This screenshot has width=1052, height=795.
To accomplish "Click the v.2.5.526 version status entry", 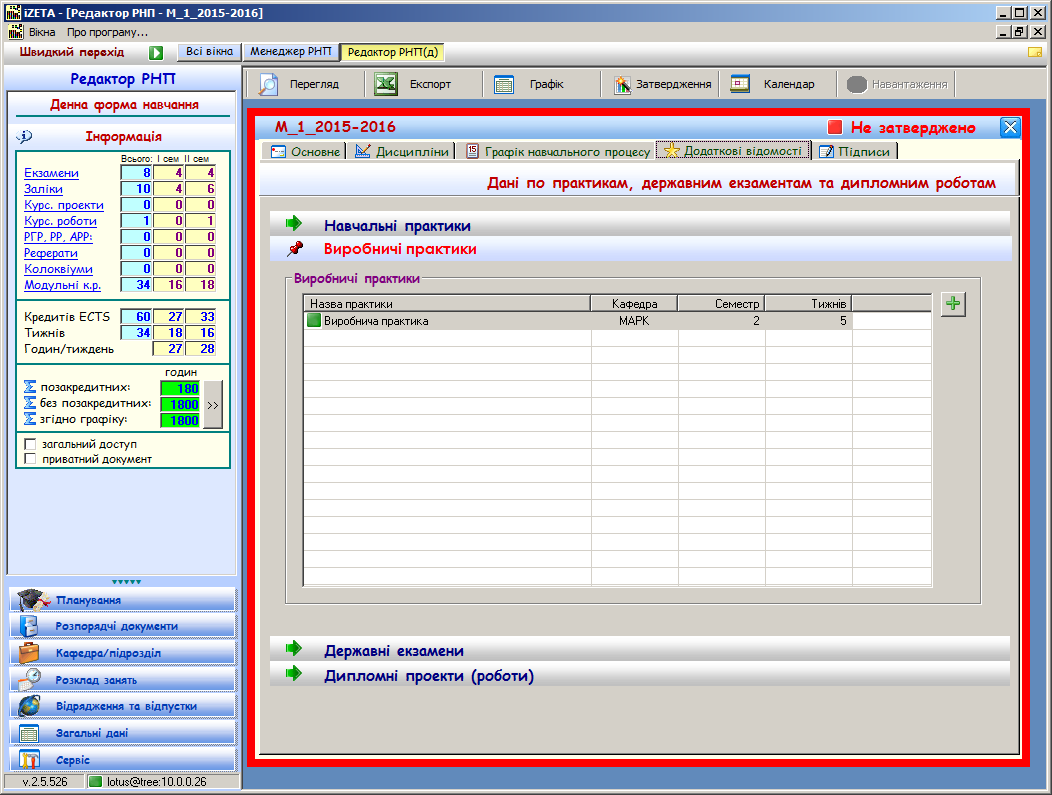I will coord(45,782).
